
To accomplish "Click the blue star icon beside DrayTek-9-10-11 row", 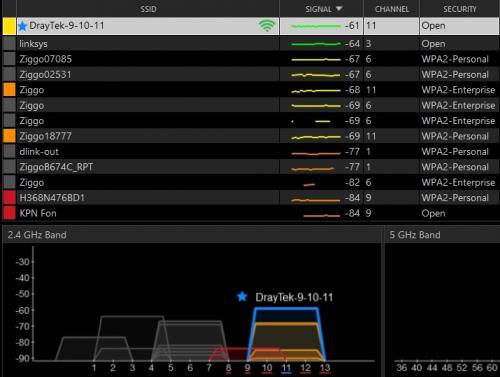I will coord(22,26).
